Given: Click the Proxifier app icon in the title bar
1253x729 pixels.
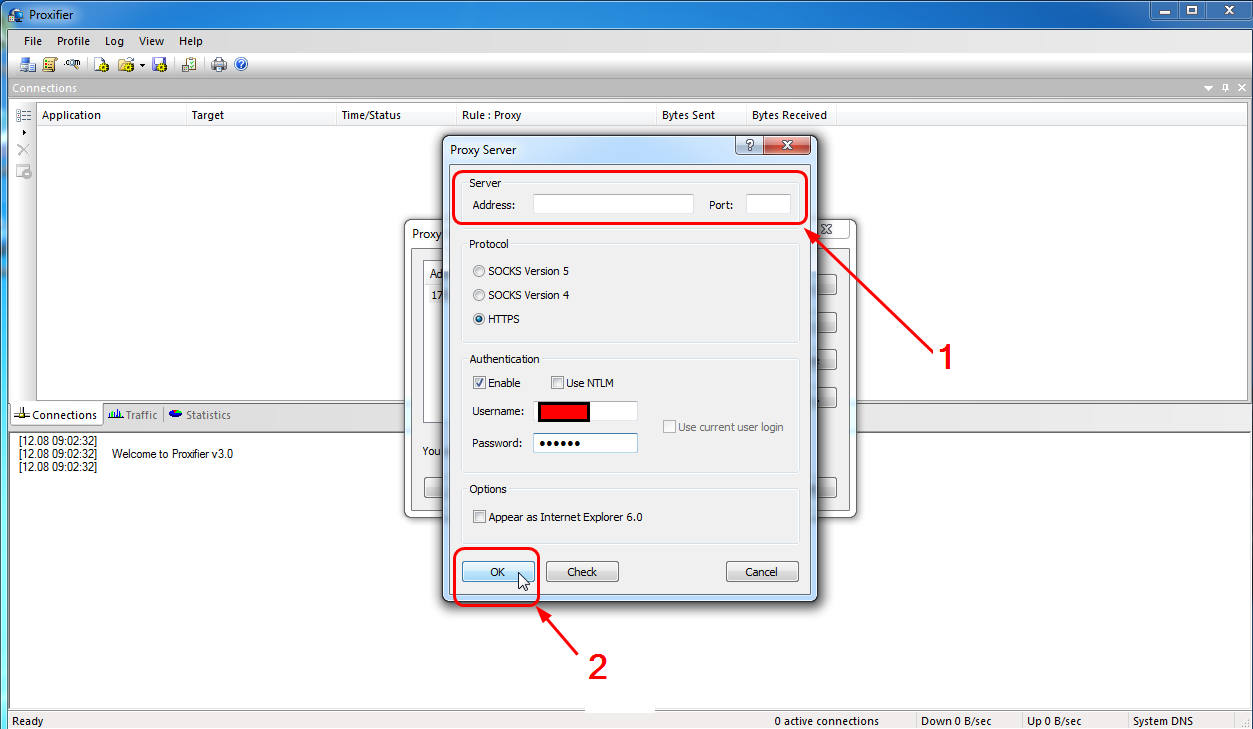Looking at the screenshot, I should click(15, 14).
